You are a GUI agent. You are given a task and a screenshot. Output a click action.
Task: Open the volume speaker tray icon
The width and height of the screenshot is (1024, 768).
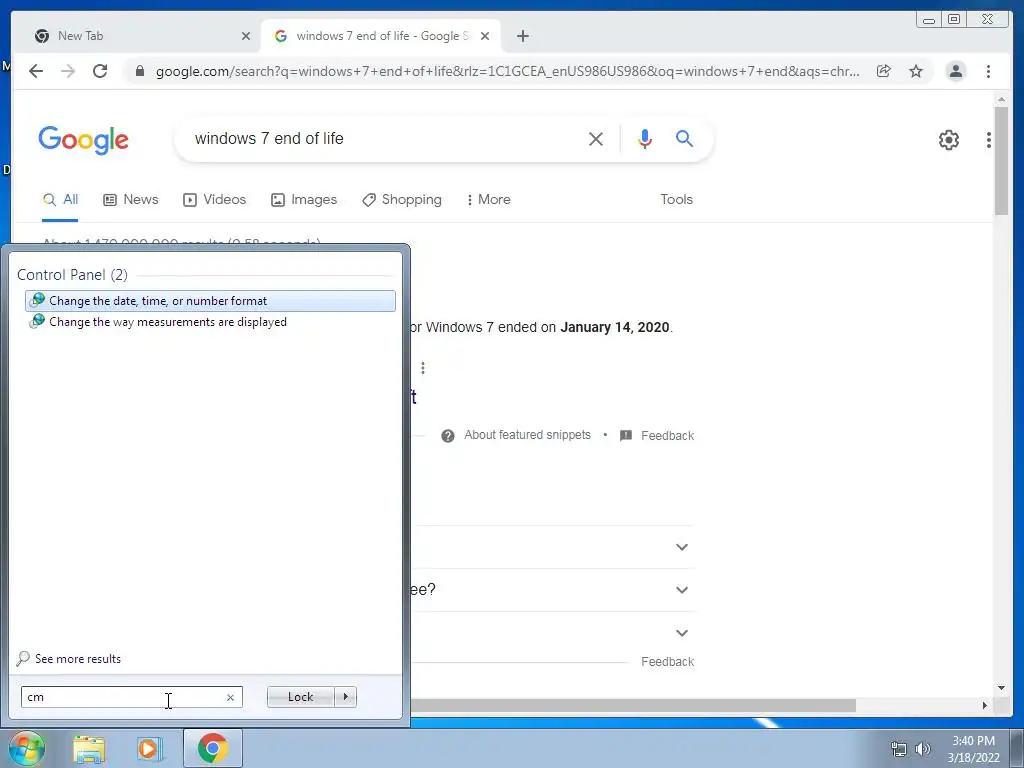coord(922,749)
